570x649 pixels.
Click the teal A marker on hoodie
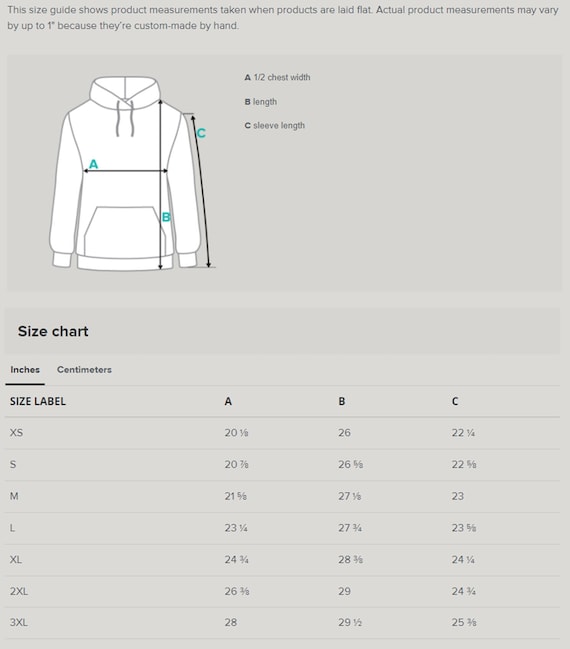point(94,164)
